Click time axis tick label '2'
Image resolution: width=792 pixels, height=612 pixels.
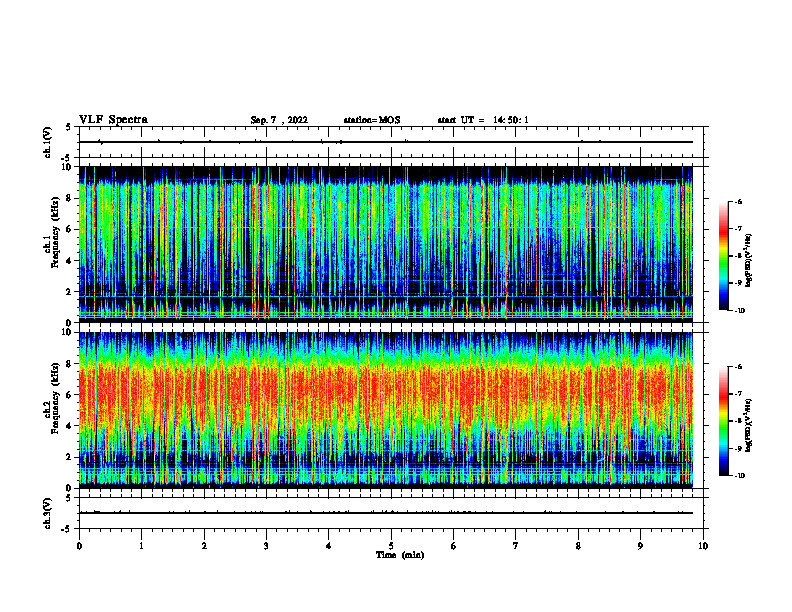point(204,546)
